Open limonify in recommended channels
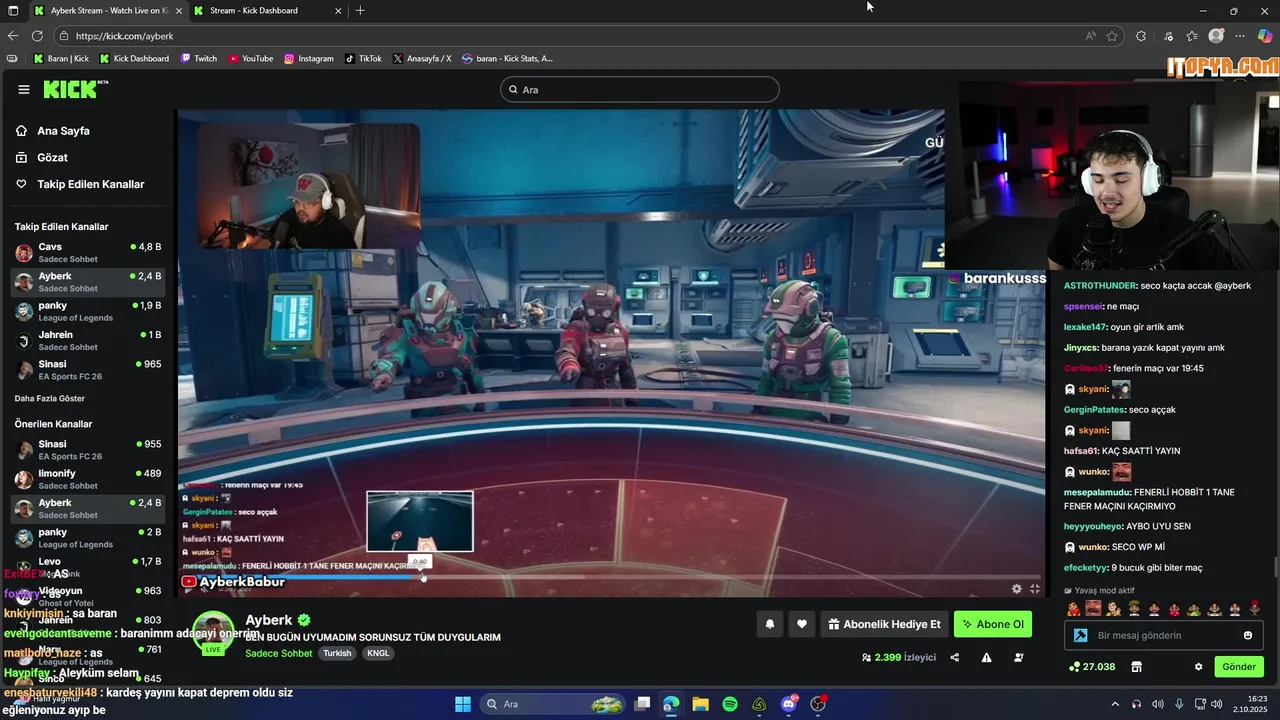The height and width of the screenshot is (720, 1280). coord(88,479)
